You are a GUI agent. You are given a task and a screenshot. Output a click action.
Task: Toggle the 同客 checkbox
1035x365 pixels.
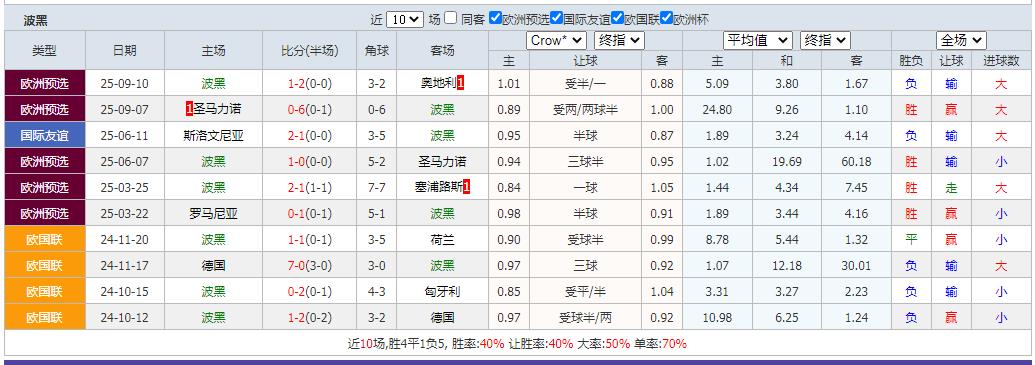tap(451, 18)
